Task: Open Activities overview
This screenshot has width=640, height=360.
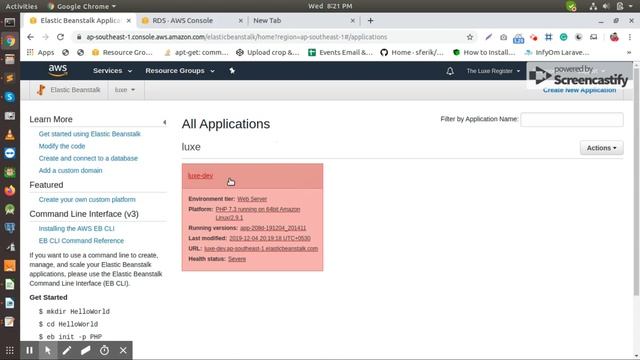Action: tap(21, 6)
